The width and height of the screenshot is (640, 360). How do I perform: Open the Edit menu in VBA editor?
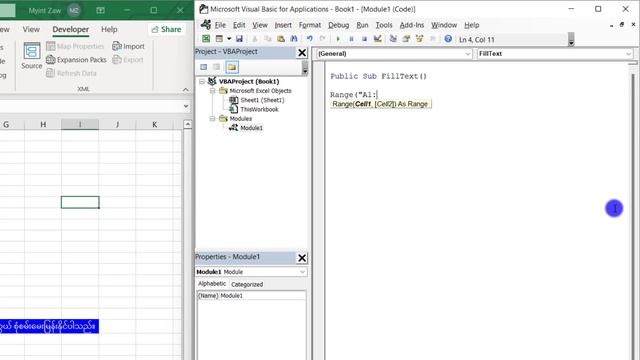(x=239, y=25)
